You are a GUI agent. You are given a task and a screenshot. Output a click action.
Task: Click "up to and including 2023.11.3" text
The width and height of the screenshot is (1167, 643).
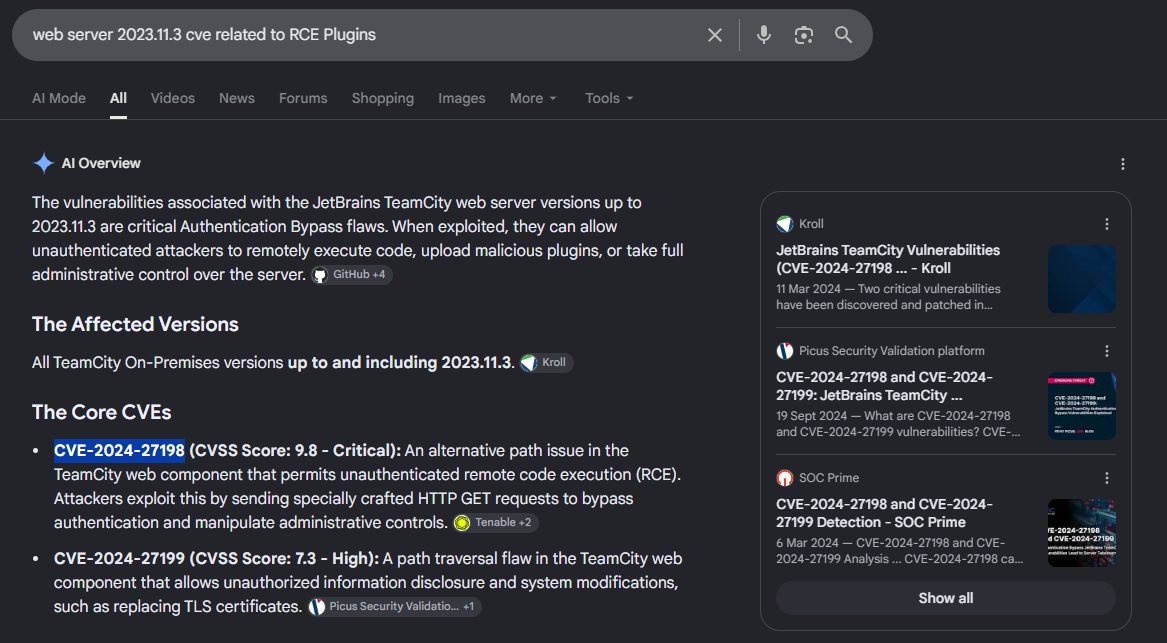(399, 362)
